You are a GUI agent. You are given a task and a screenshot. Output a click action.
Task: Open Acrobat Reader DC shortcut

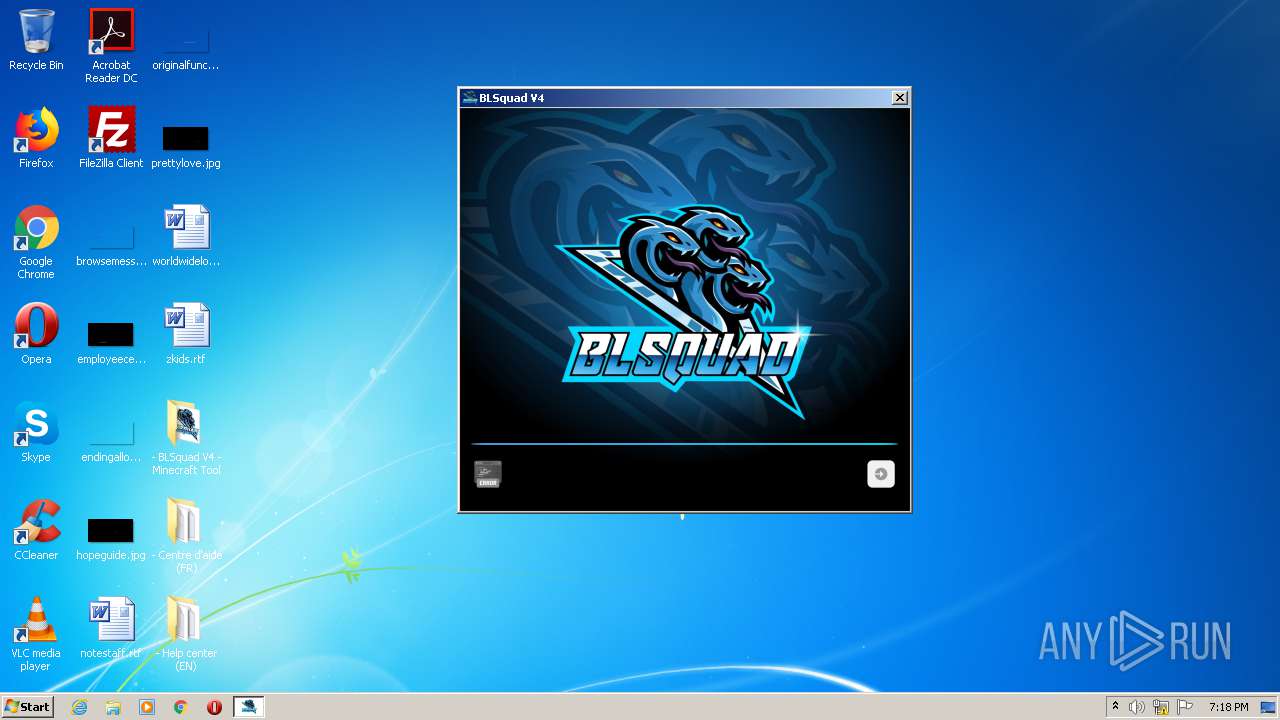(111, 46)
